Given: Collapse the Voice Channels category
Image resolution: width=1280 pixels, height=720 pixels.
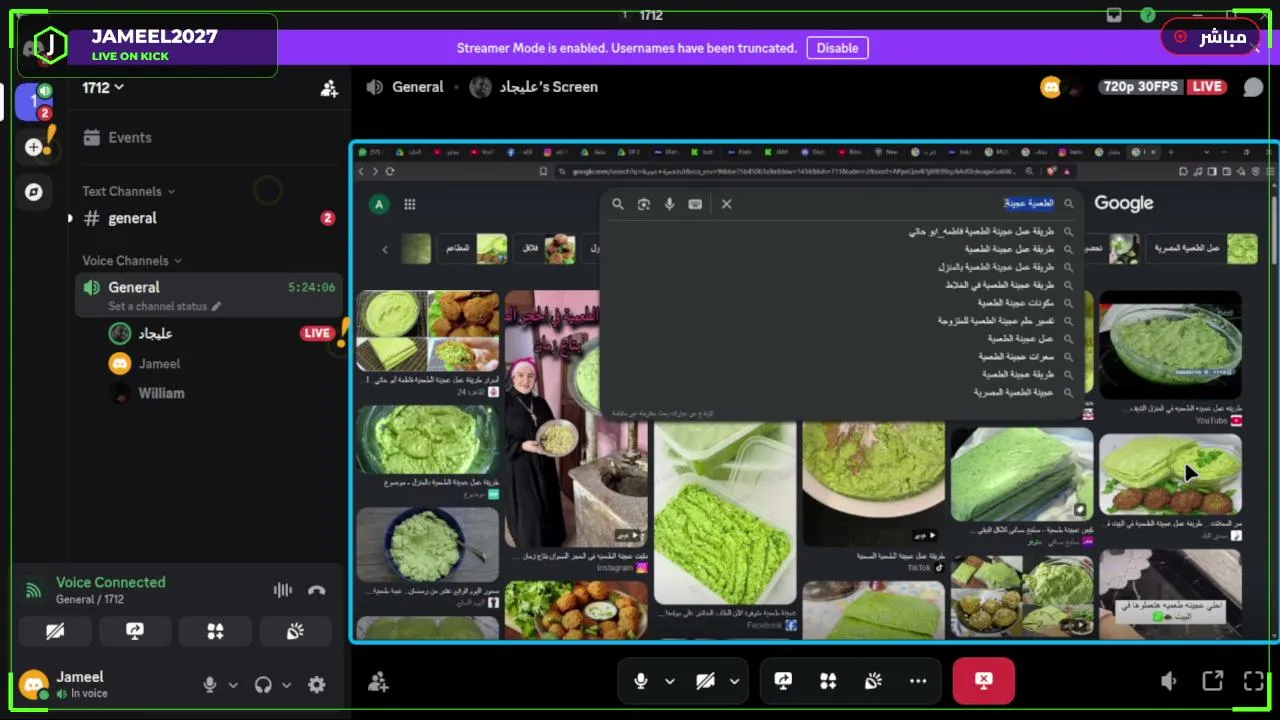Looking at the screenshot, I should coord(132,260).
